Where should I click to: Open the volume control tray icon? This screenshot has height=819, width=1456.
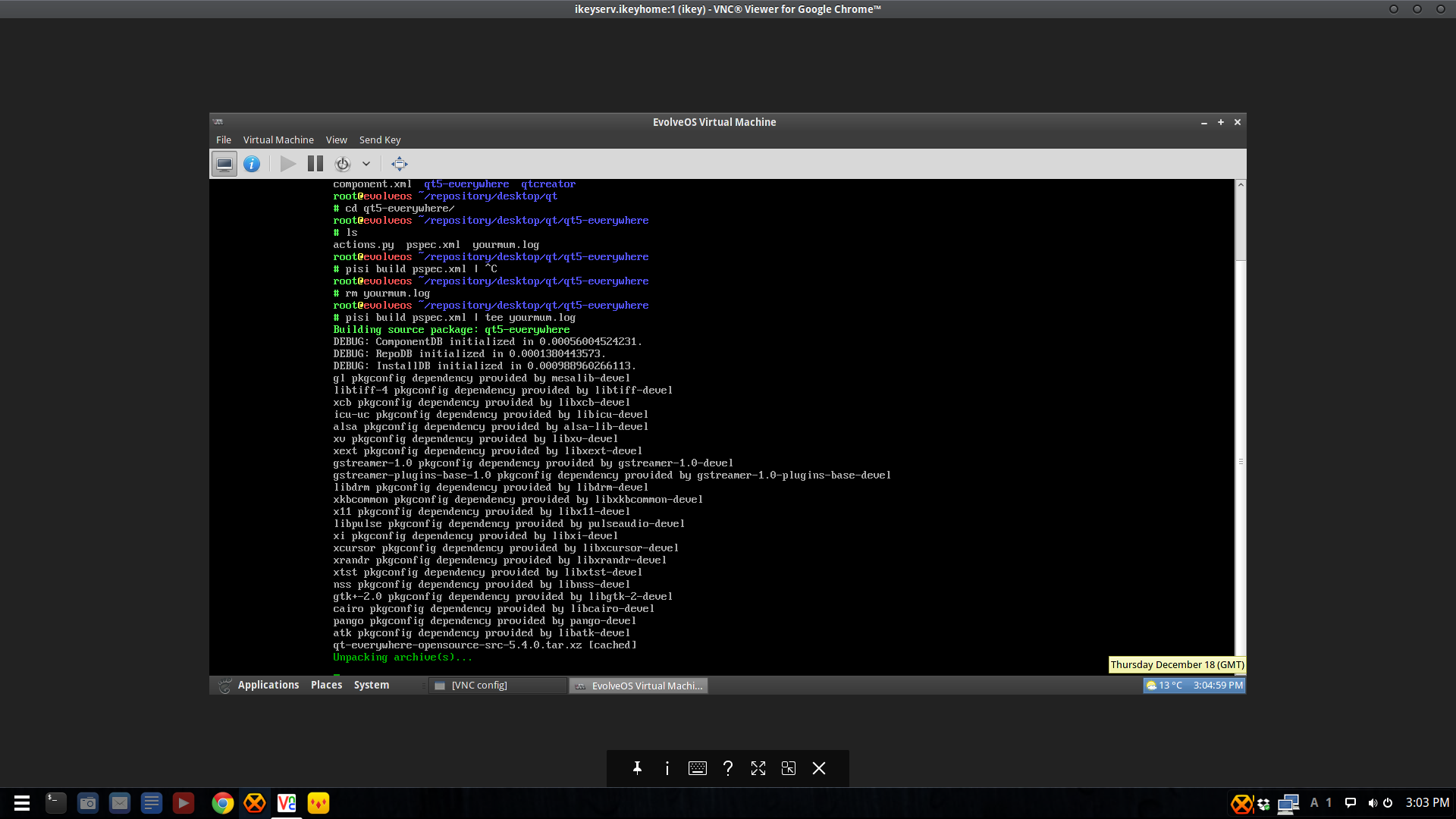click(1373, 803)
